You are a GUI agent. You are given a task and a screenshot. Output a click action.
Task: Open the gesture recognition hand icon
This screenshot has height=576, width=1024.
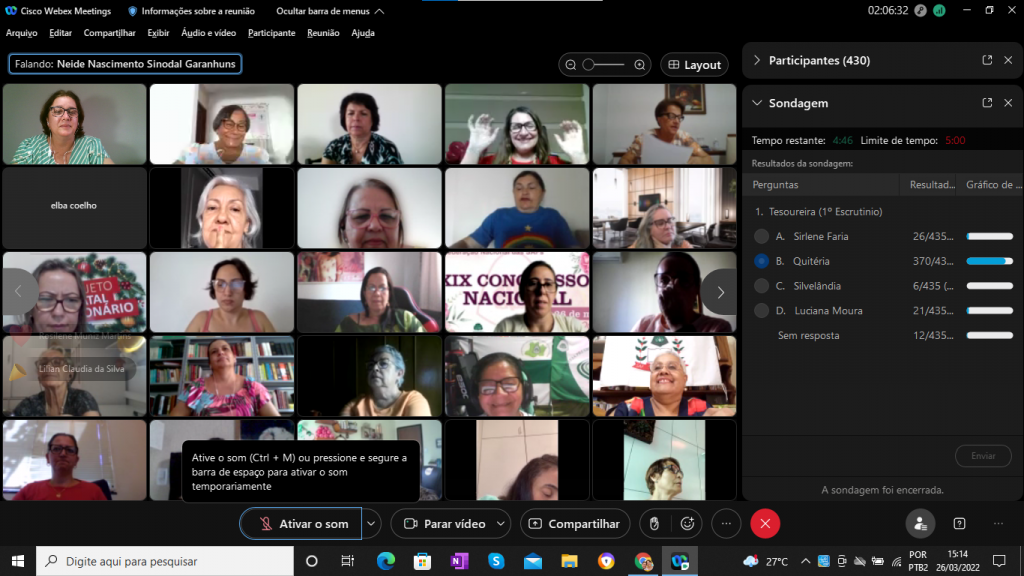pos(654,523)
